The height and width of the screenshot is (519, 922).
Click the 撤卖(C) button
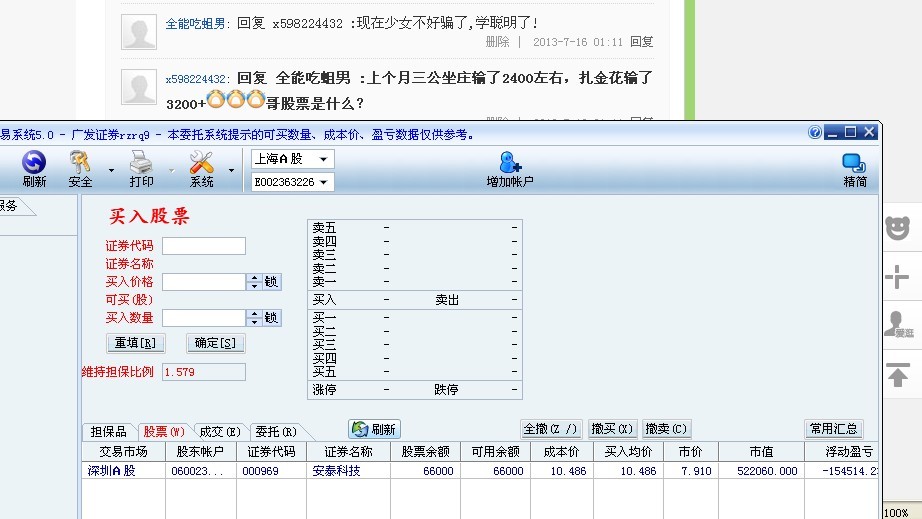(x=666, y=429)
